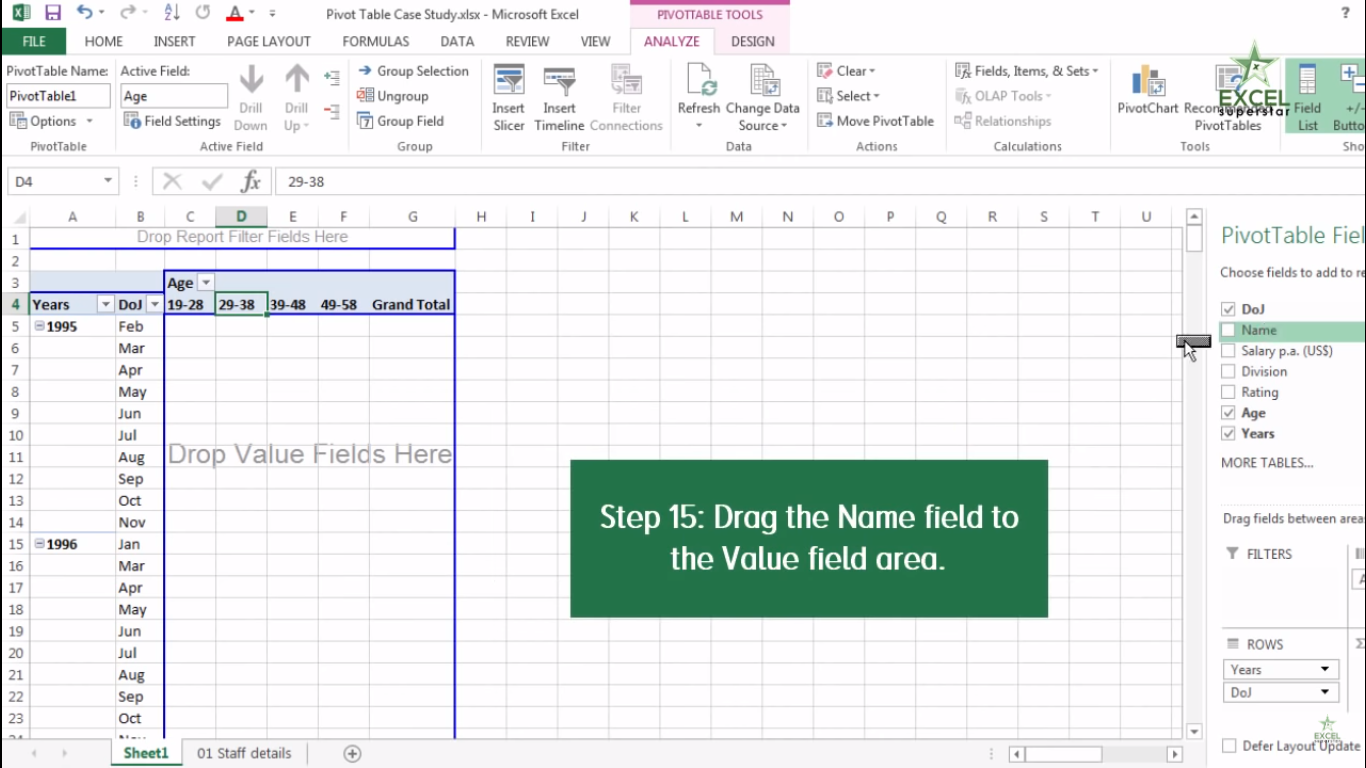Cancel the formula bar entry
Image resolution: width=1366 pixels, height=768 pixels.
pos(172,182)
